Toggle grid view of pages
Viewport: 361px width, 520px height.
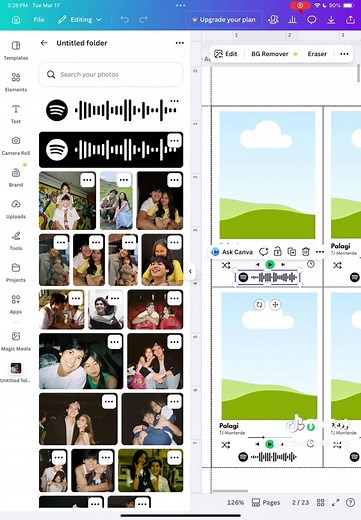tap(320, 502)
